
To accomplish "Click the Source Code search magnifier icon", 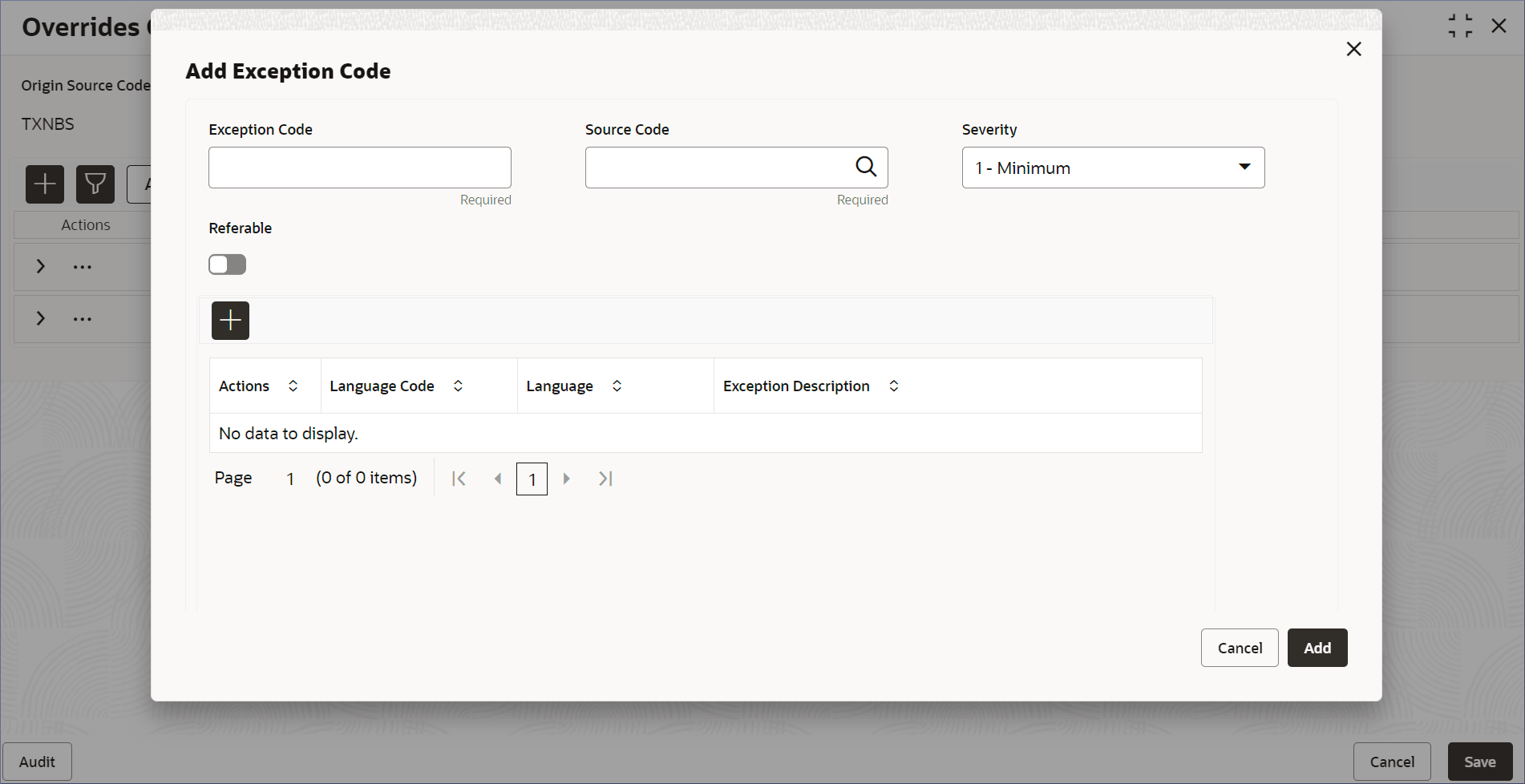I will point(866,167).
